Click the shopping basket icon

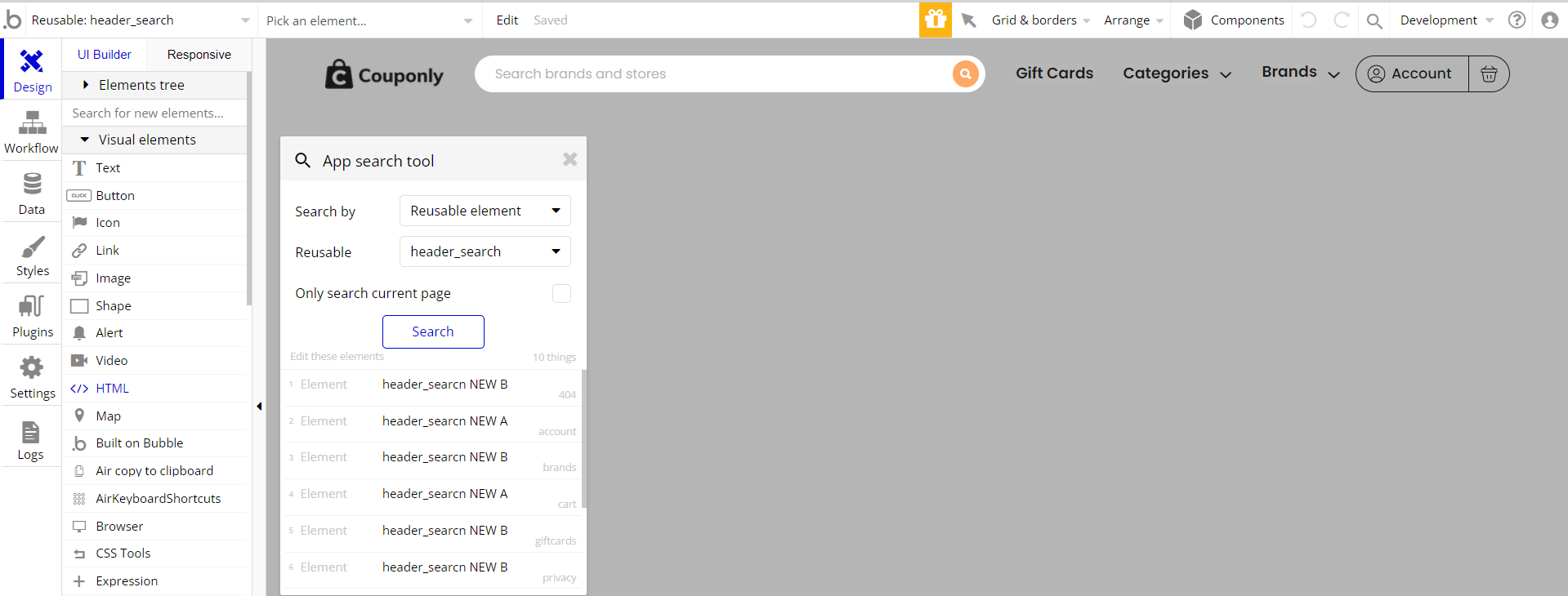coord(1489,73)
